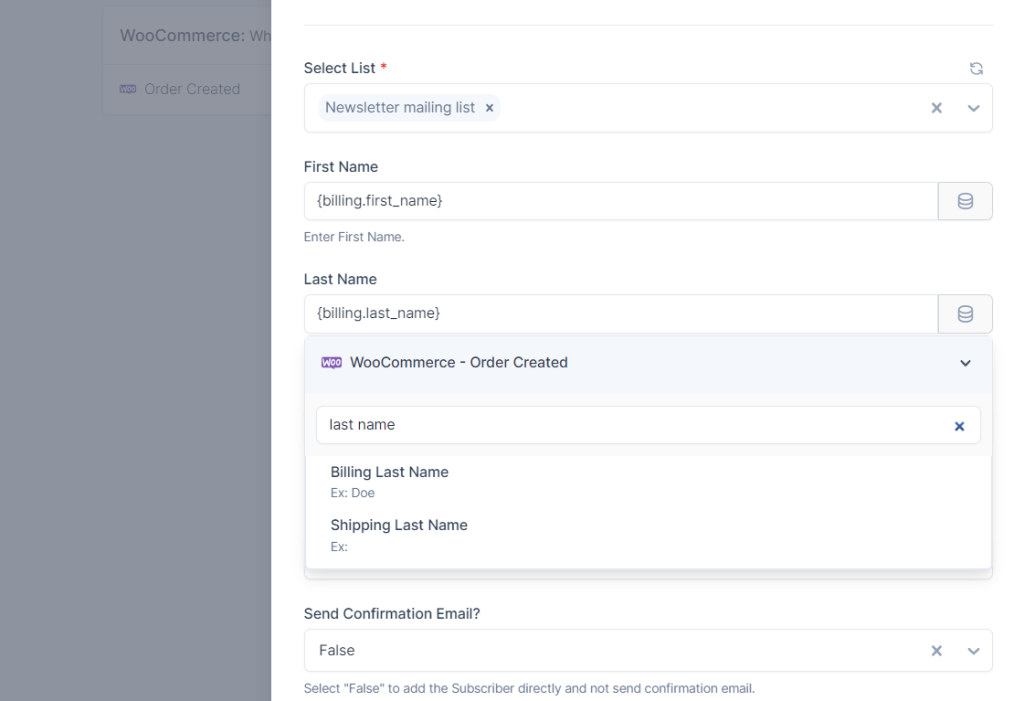Click the First Name input field
1024x701 pixels.
point(620,201)
